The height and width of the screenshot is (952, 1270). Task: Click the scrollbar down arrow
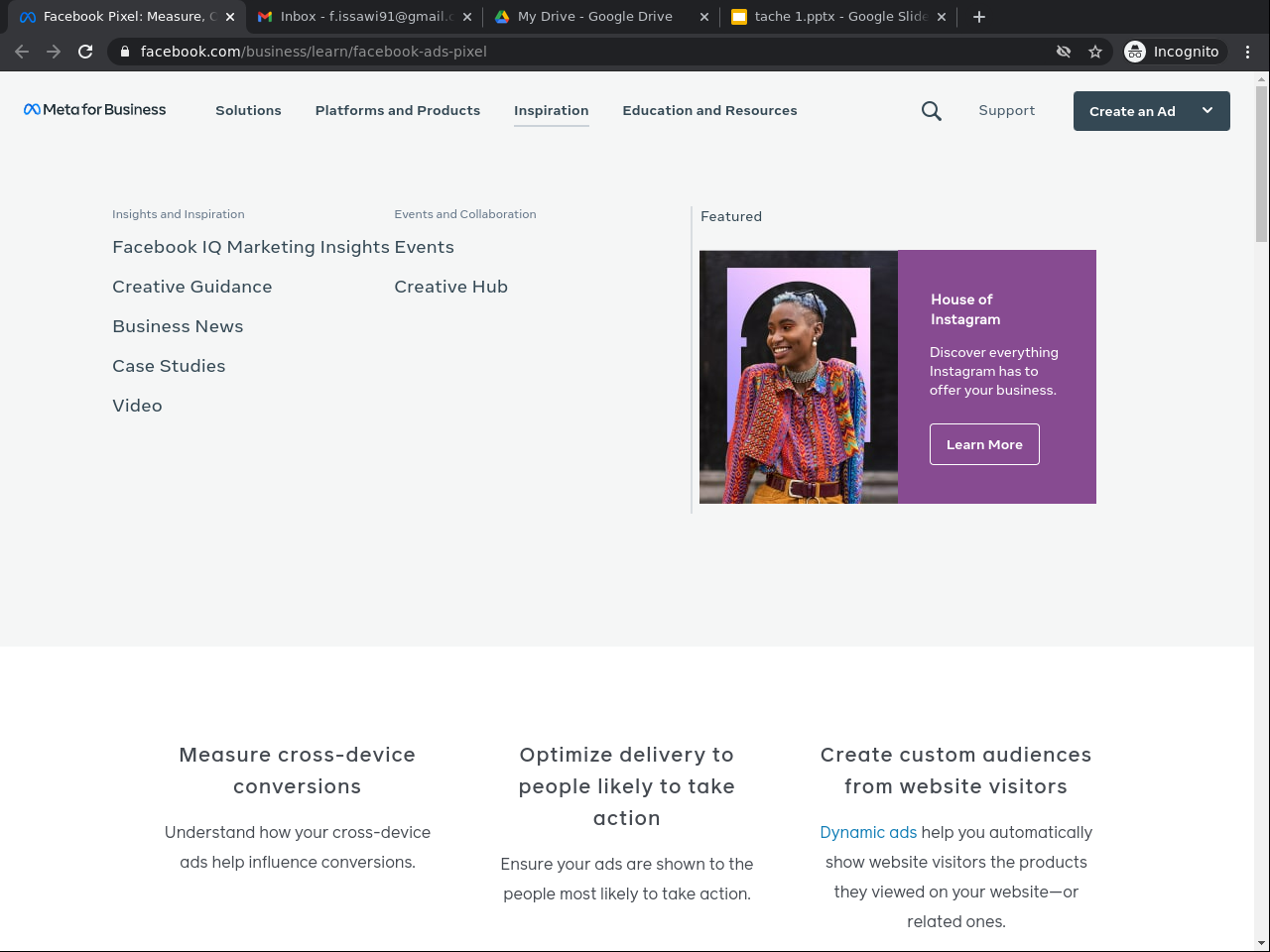(x=1261, y=943)
